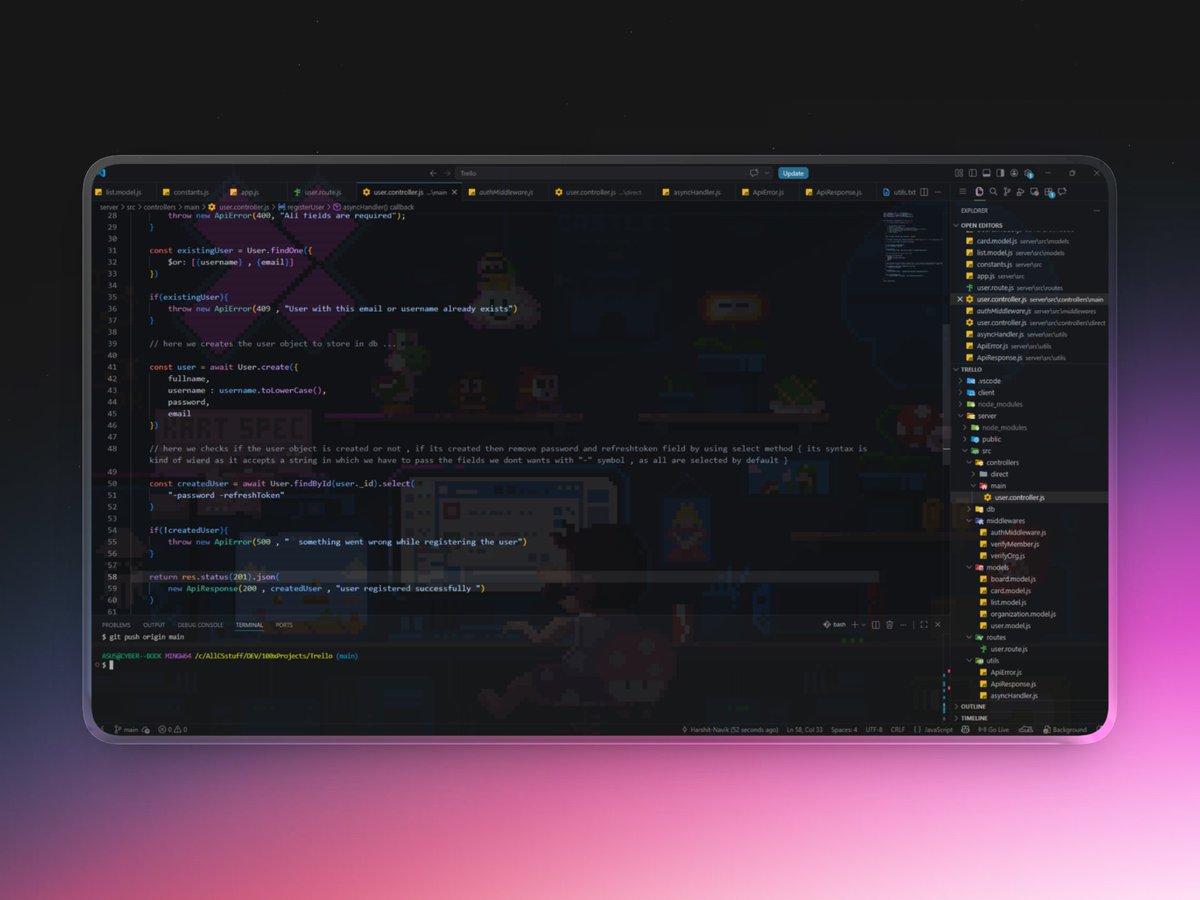
Task: Click the split editor icon
Action: coord(924,191)
